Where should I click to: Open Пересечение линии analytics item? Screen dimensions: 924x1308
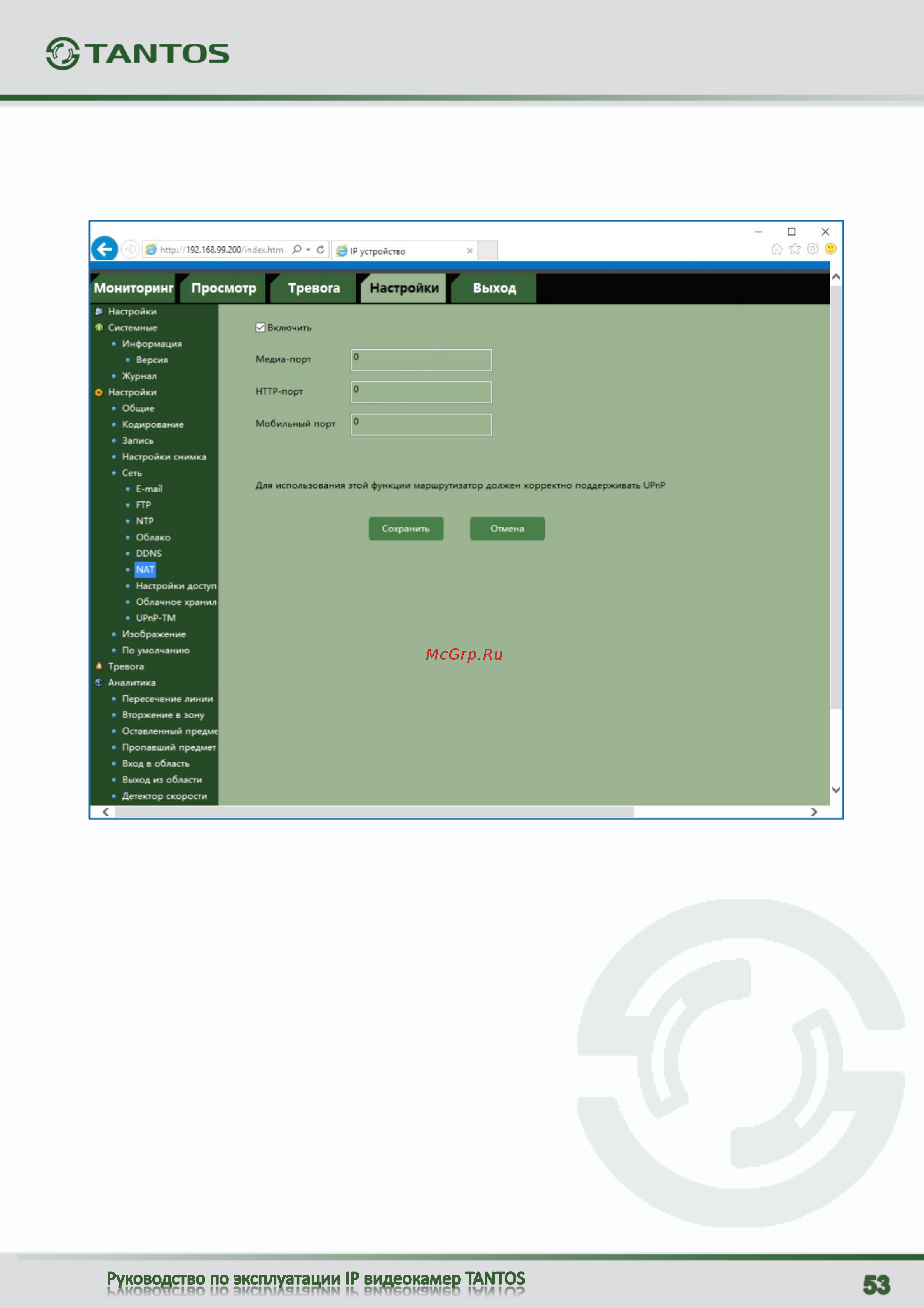coord(167,699)
